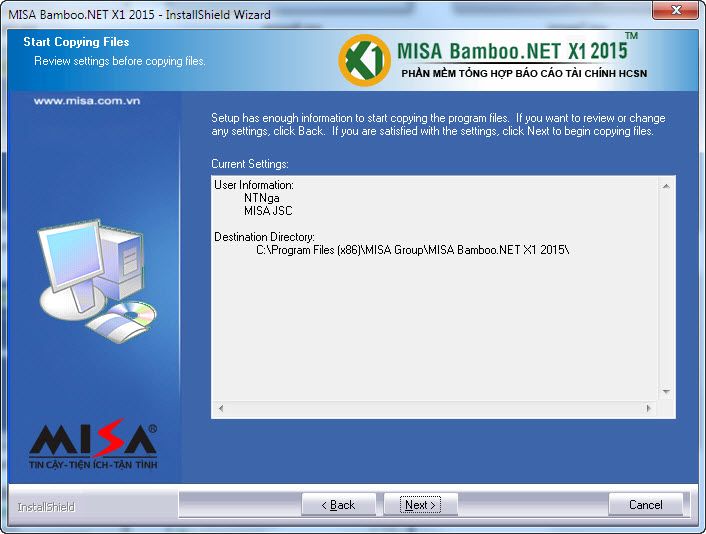The height and width of the screenshot is (534, 706).
Task: Click the horizontal scroll left arrow
Action: coord(221,408)
